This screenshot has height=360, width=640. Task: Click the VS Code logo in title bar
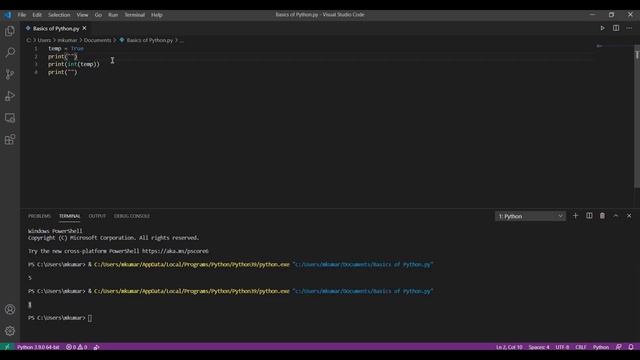8,15
